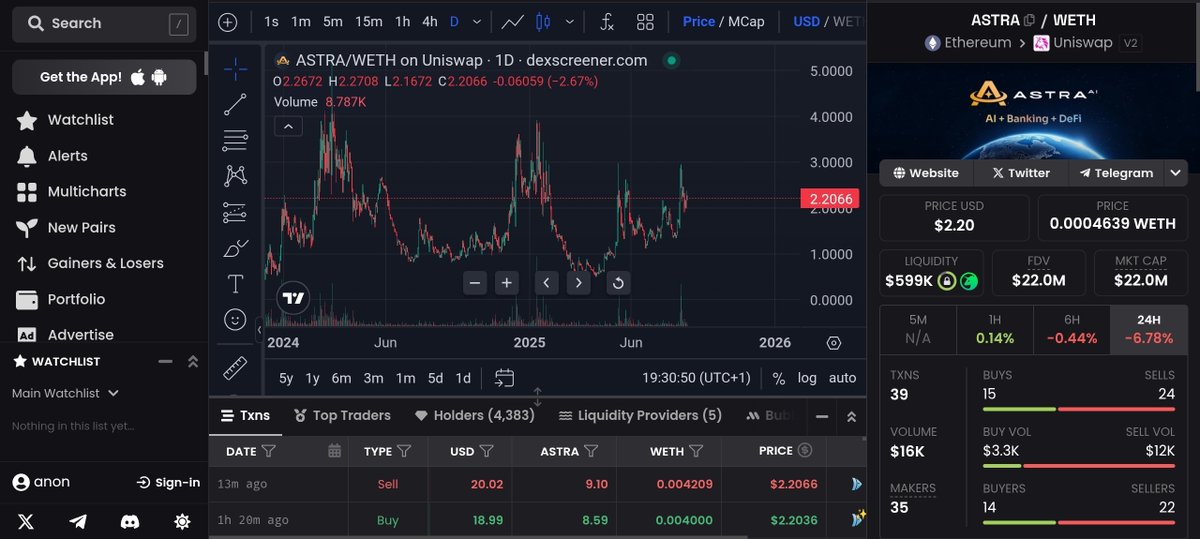1200x539 pixels.
Task: Click the Sign-in link
Action: [x=168, y=482]
